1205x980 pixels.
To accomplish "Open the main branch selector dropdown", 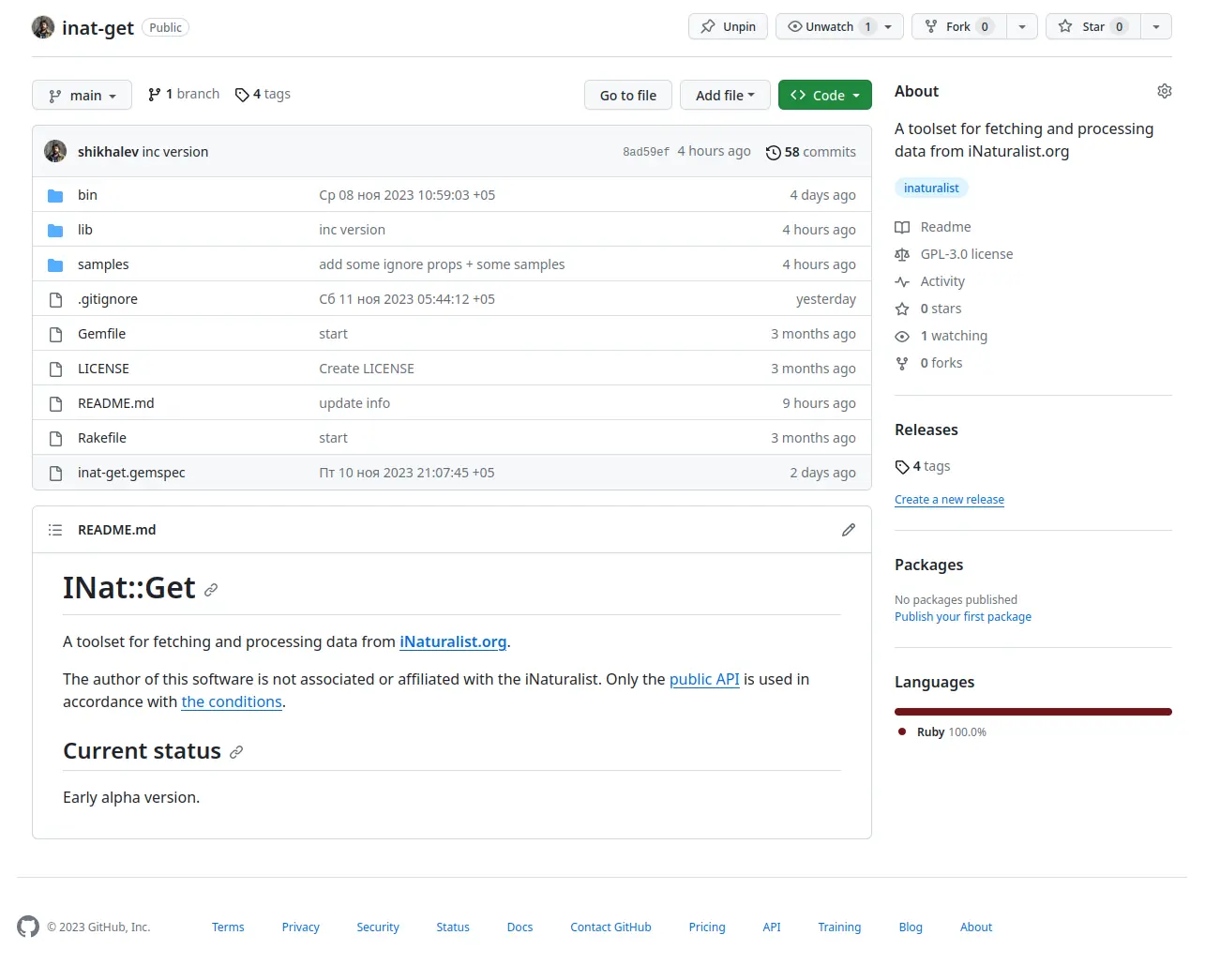I will click(82, 95).
